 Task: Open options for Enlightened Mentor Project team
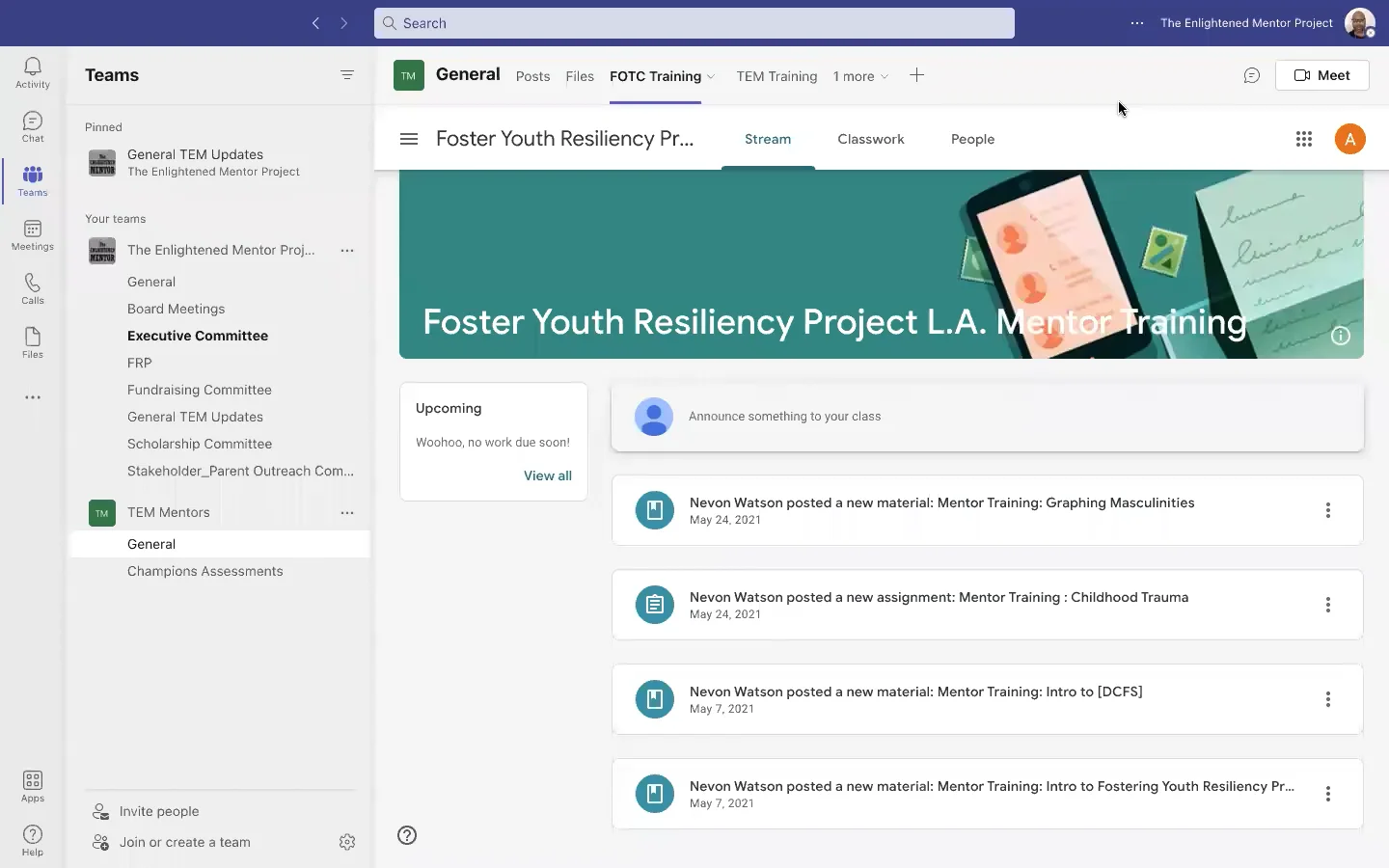coord(347,251)
